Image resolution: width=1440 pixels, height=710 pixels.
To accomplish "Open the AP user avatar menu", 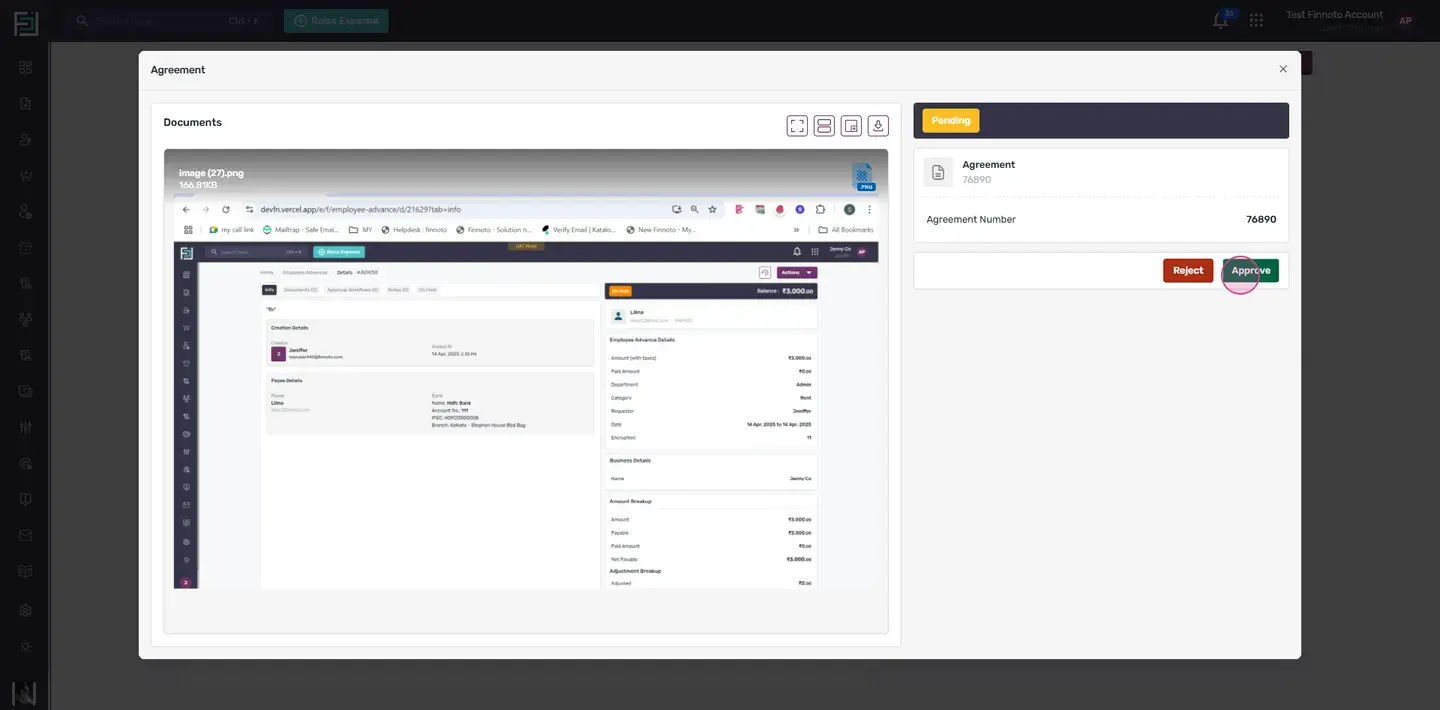I will [x=1405, y=21].
